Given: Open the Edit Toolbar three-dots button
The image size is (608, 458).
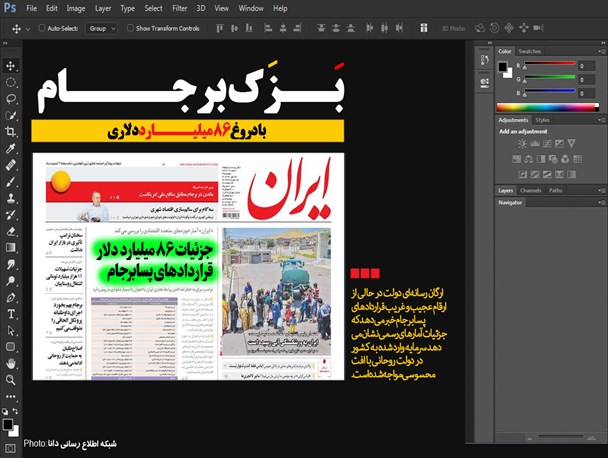Looking at the screenshot, I should tap(10, 396).
